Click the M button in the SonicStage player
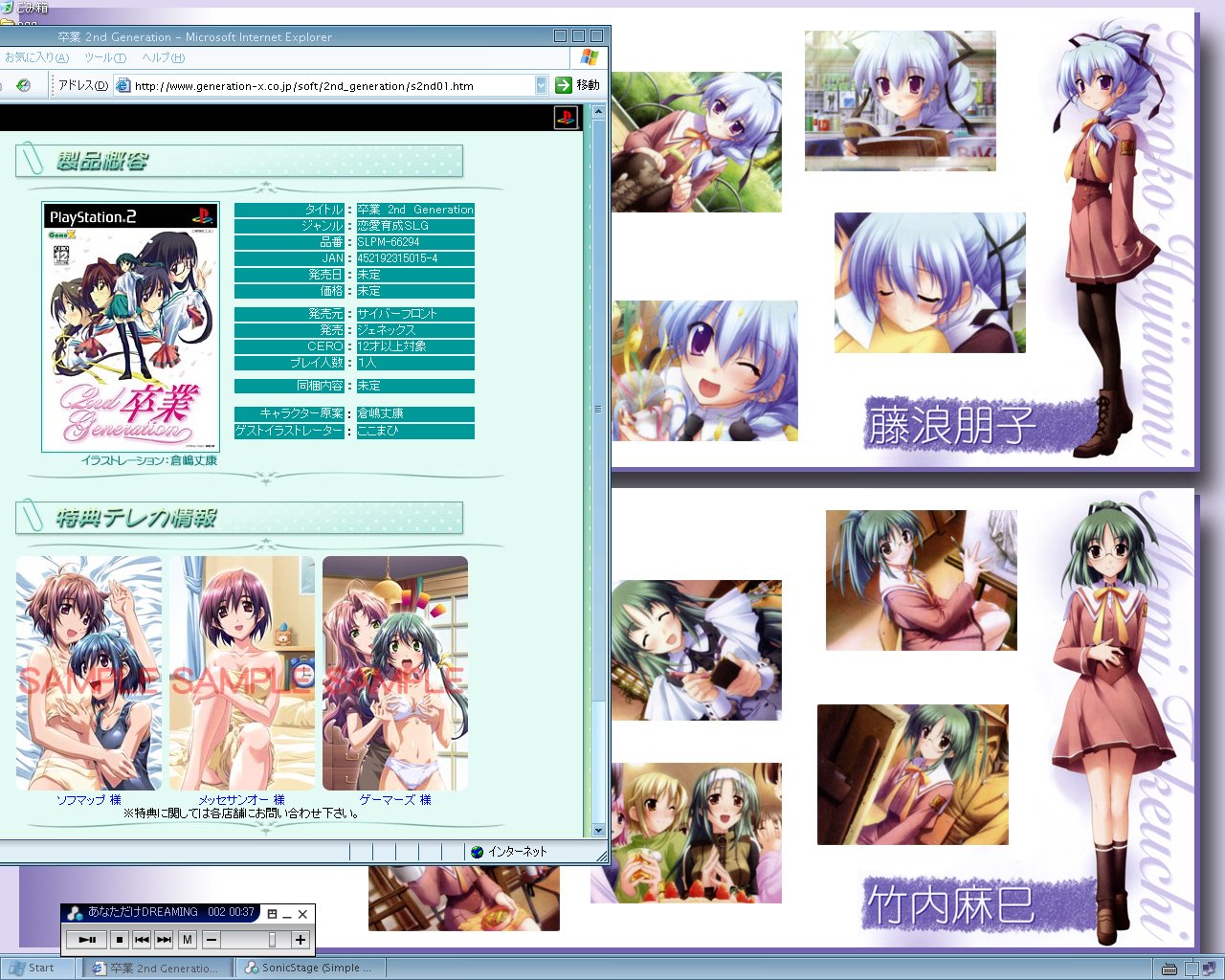 point(188,940)
